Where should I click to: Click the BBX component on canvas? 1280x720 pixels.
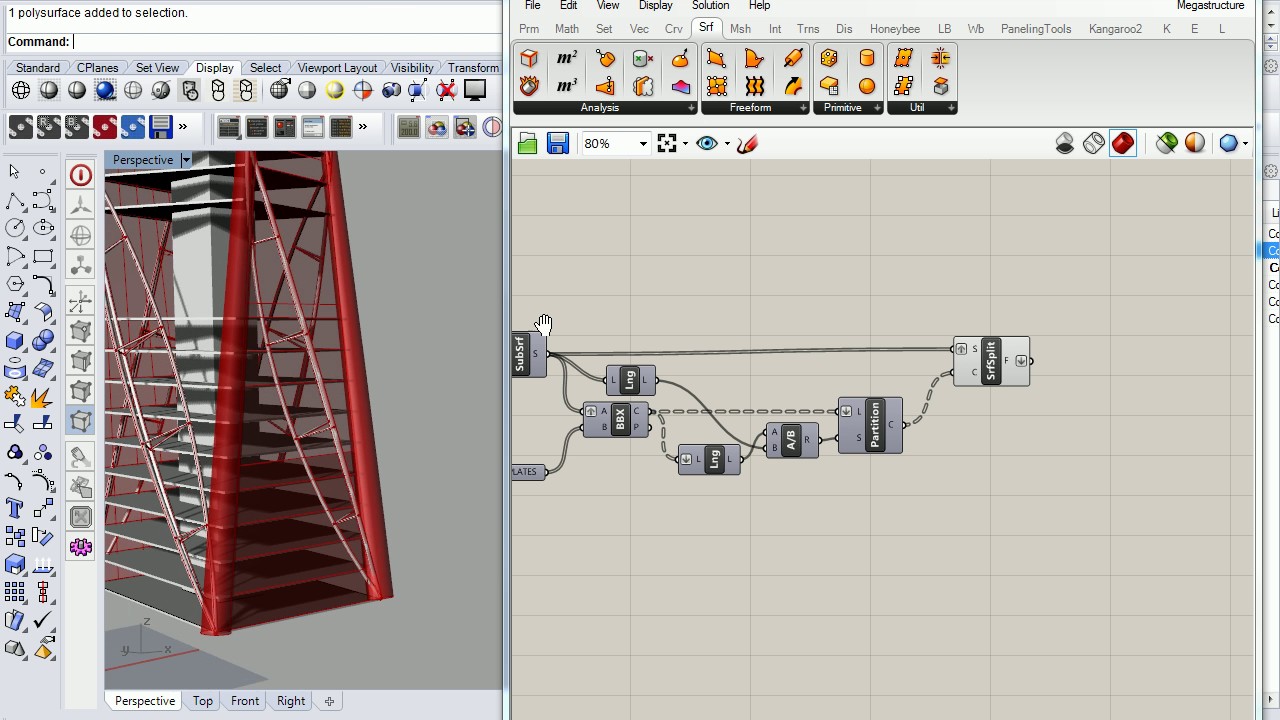(617, 420)
